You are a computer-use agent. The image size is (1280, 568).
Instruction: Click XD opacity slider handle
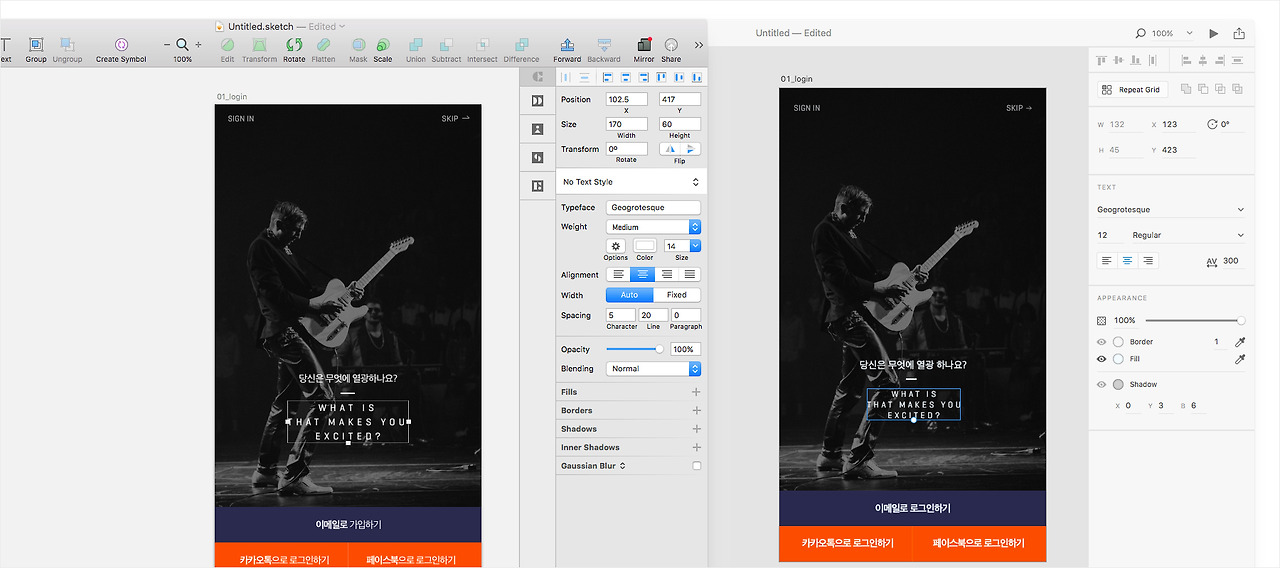1241,321
